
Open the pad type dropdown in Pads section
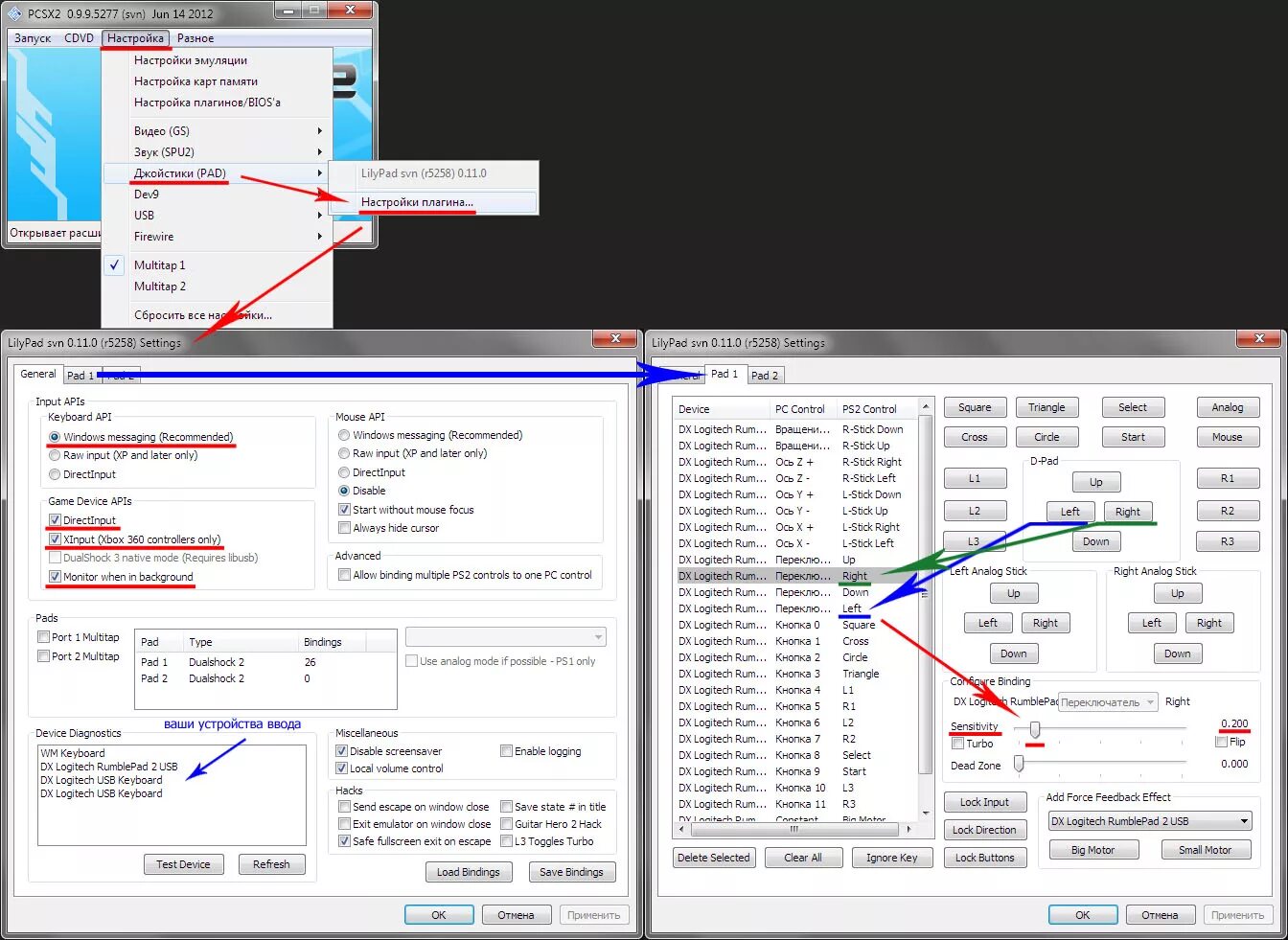(506, 636)
